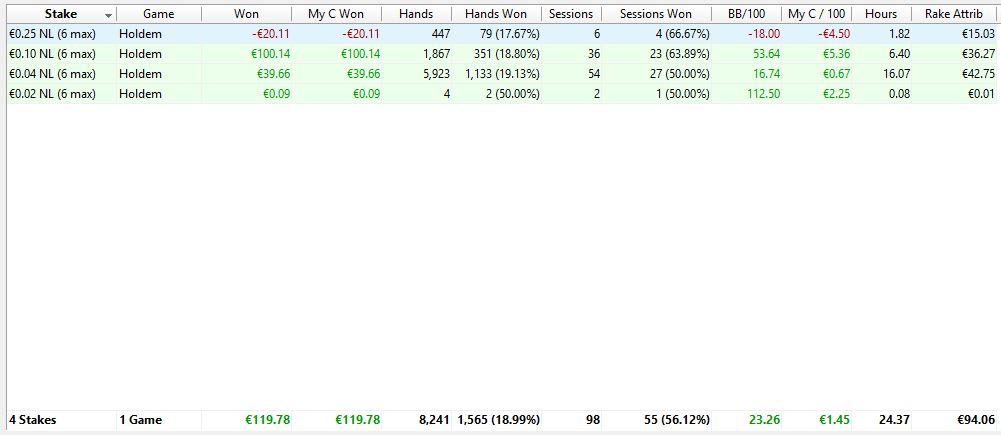Click the 23.26 total BB/100 cell

coord(766,420)
